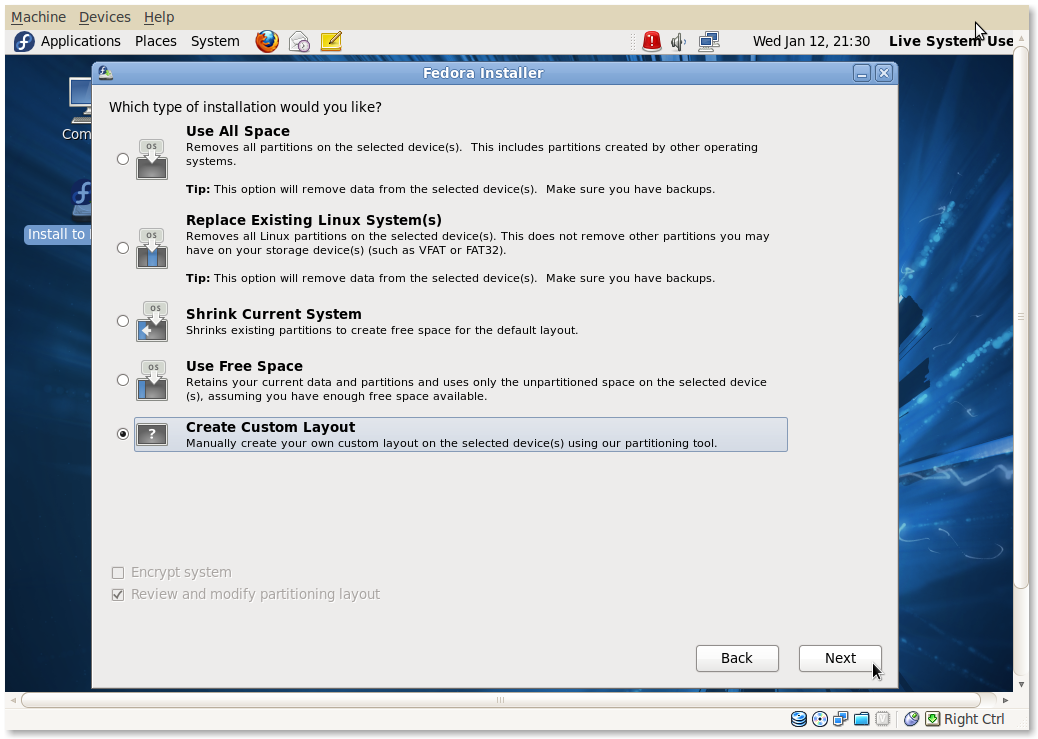1038x739 pixels.
Task: Click the VirtualBox display status icon
Action: tap(882, 719)
